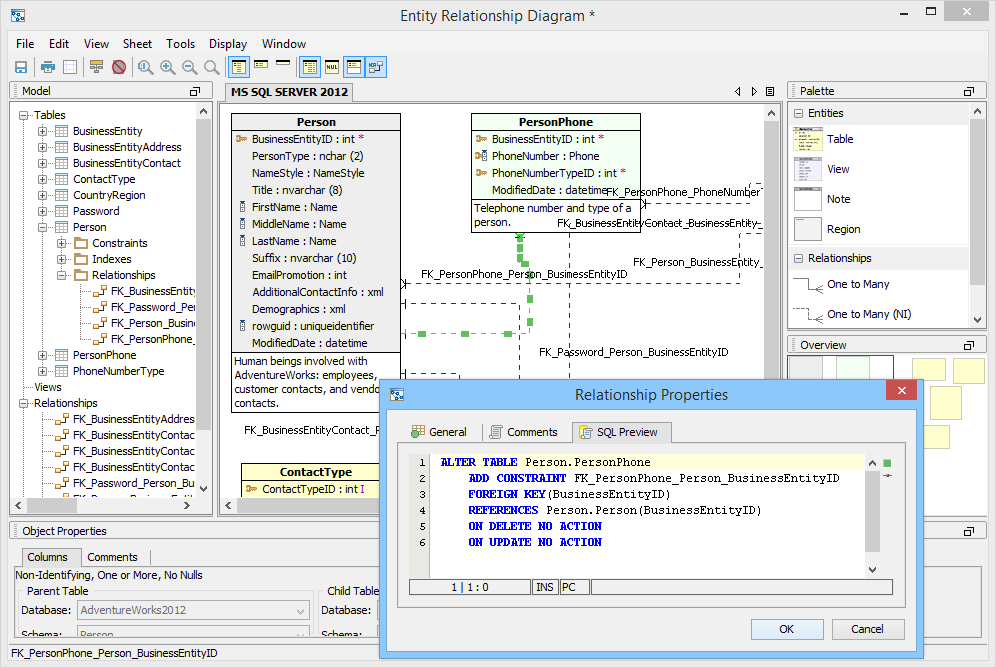996x668 pixels.
Task: Switch to the Comments tab in Relationship Properties
Action: tap(523, 432)
